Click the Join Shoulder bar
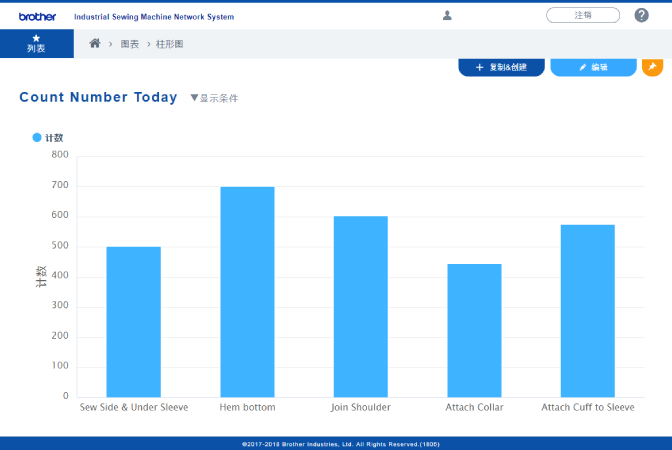This screenshot has width=672, height=450. 360,306
